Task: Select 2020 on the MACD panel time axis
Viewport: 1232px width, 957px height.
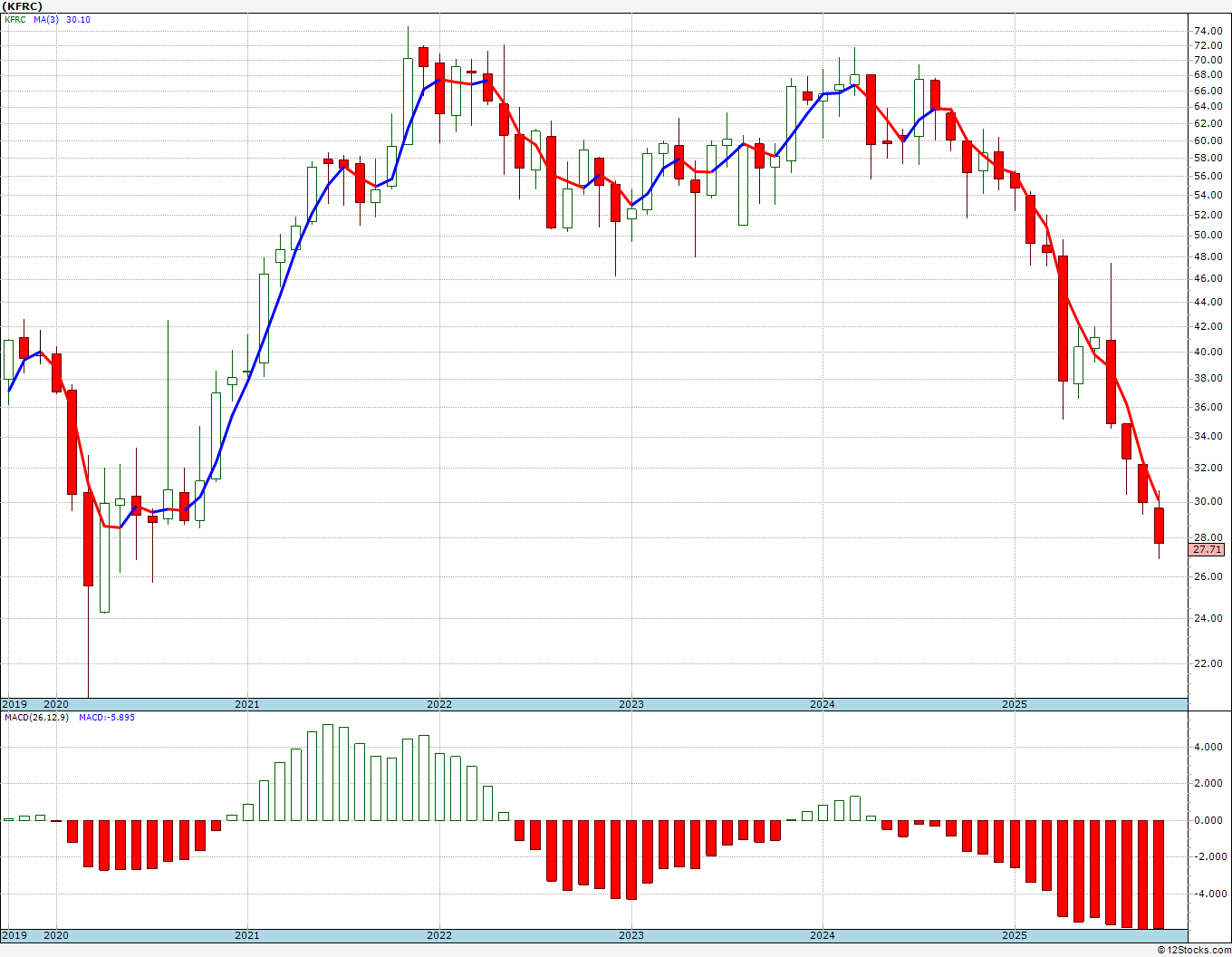Action: [x=56, y=935]
